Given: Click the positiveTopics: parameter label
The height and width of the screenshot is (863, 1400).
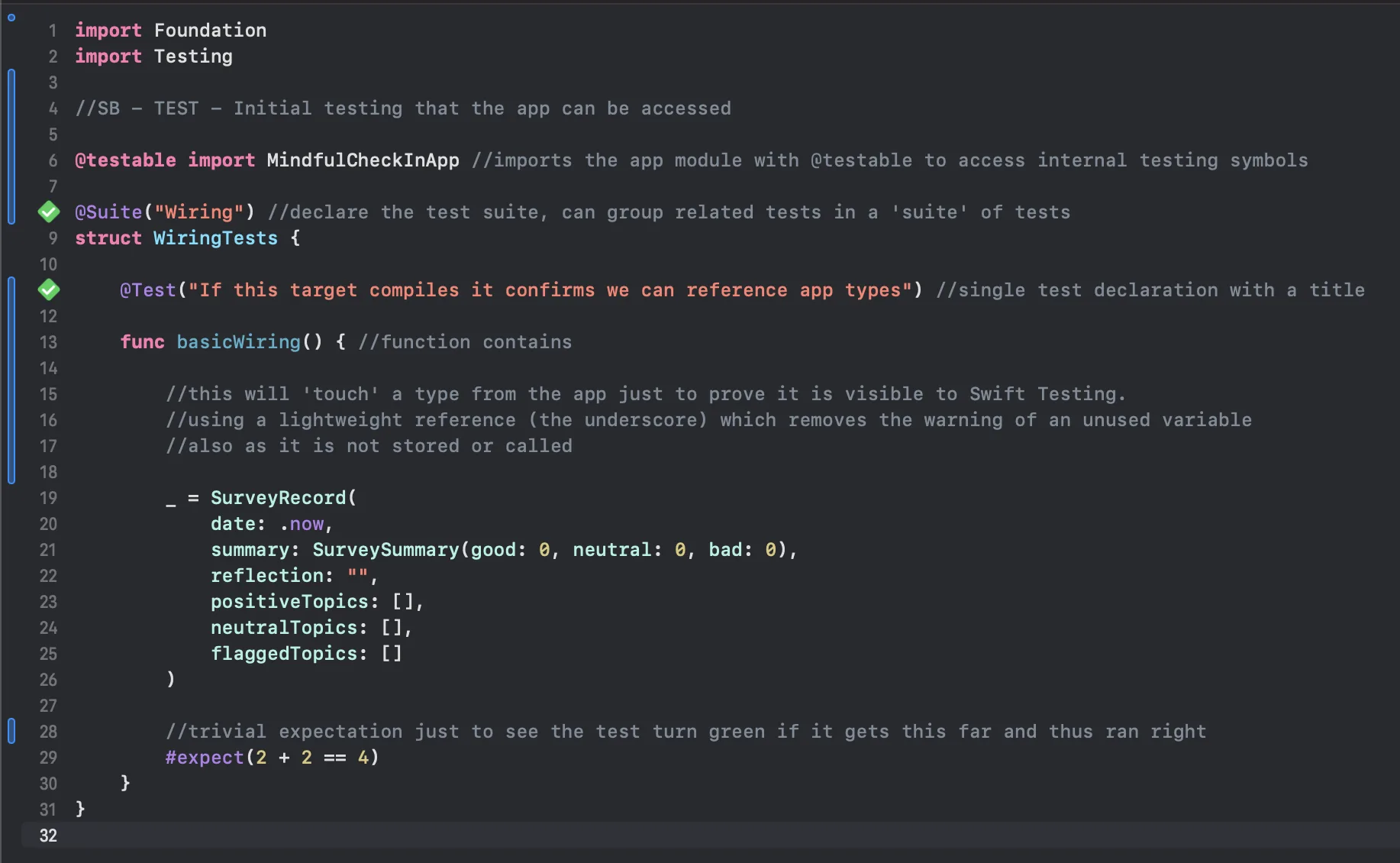Looking at the screenshot, I should point(295,602).
